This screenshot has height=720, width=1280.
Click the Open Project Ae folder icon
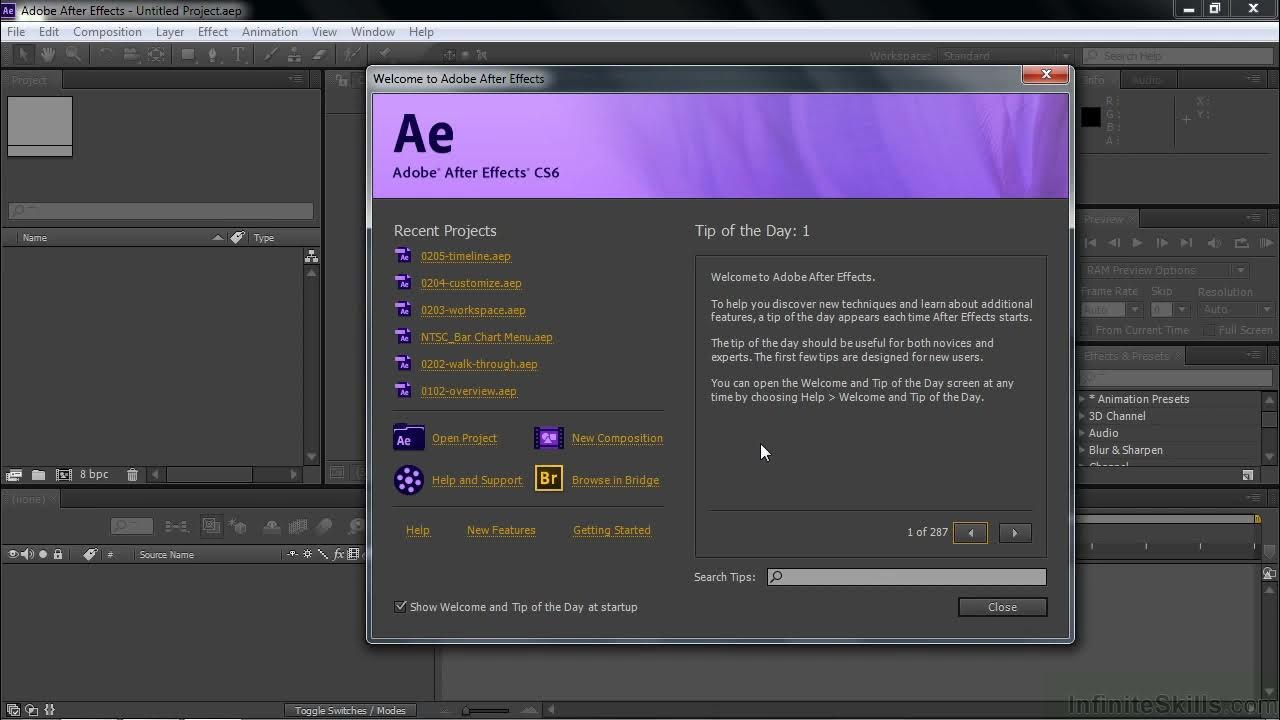[409, 438]
